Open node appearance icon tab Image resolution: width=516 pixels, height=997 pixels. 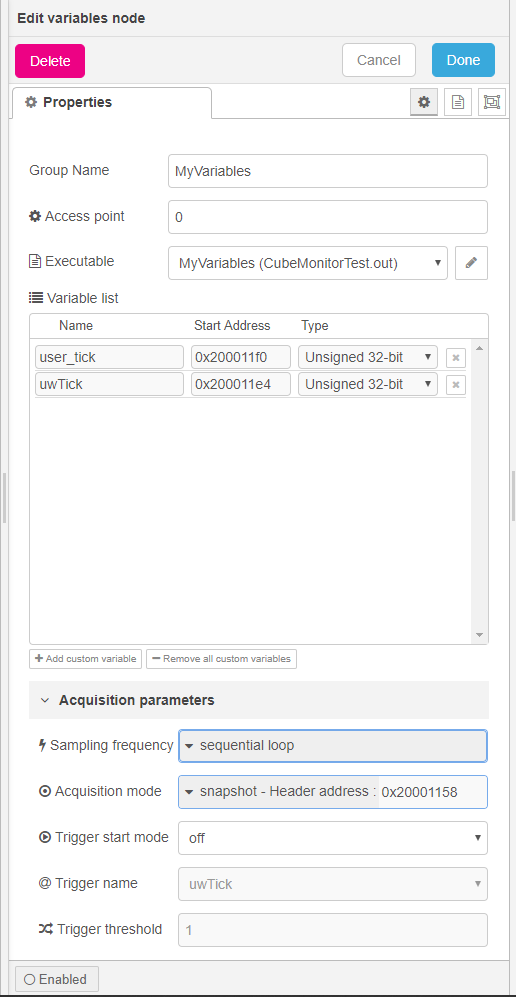point(492,102)
